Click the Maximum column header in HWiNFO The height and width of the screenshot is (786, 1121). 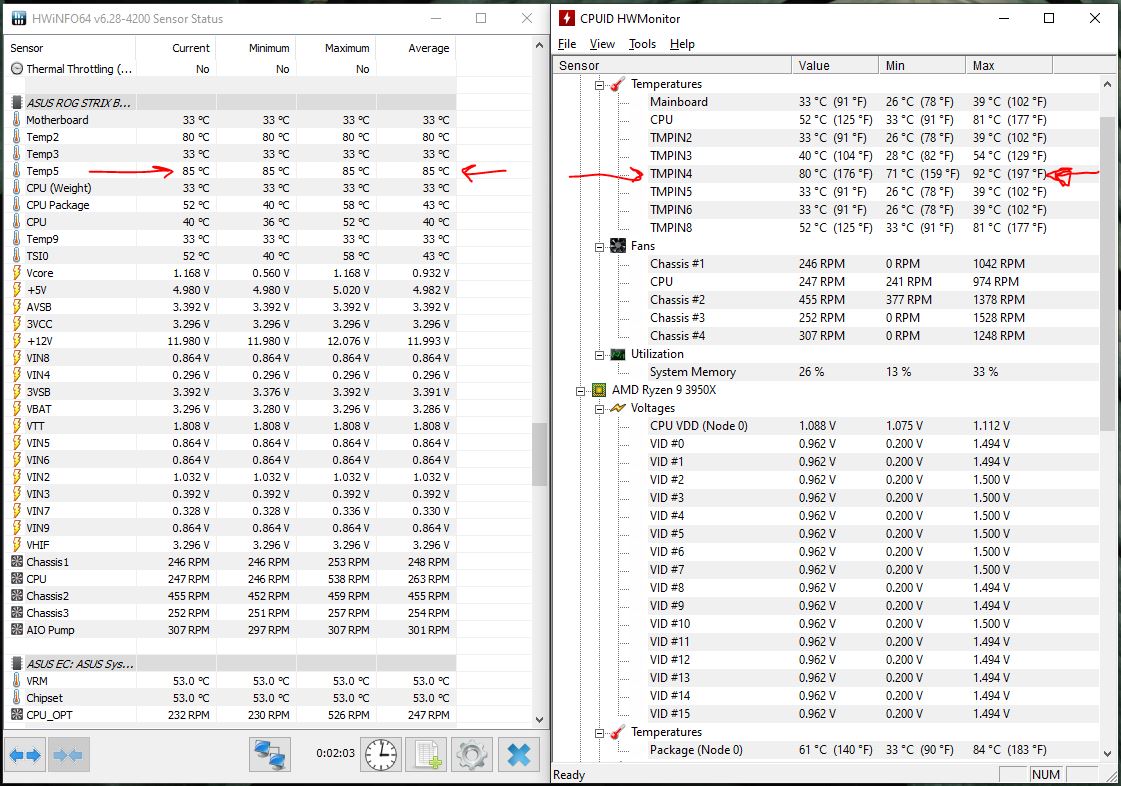tap(336, 48)
